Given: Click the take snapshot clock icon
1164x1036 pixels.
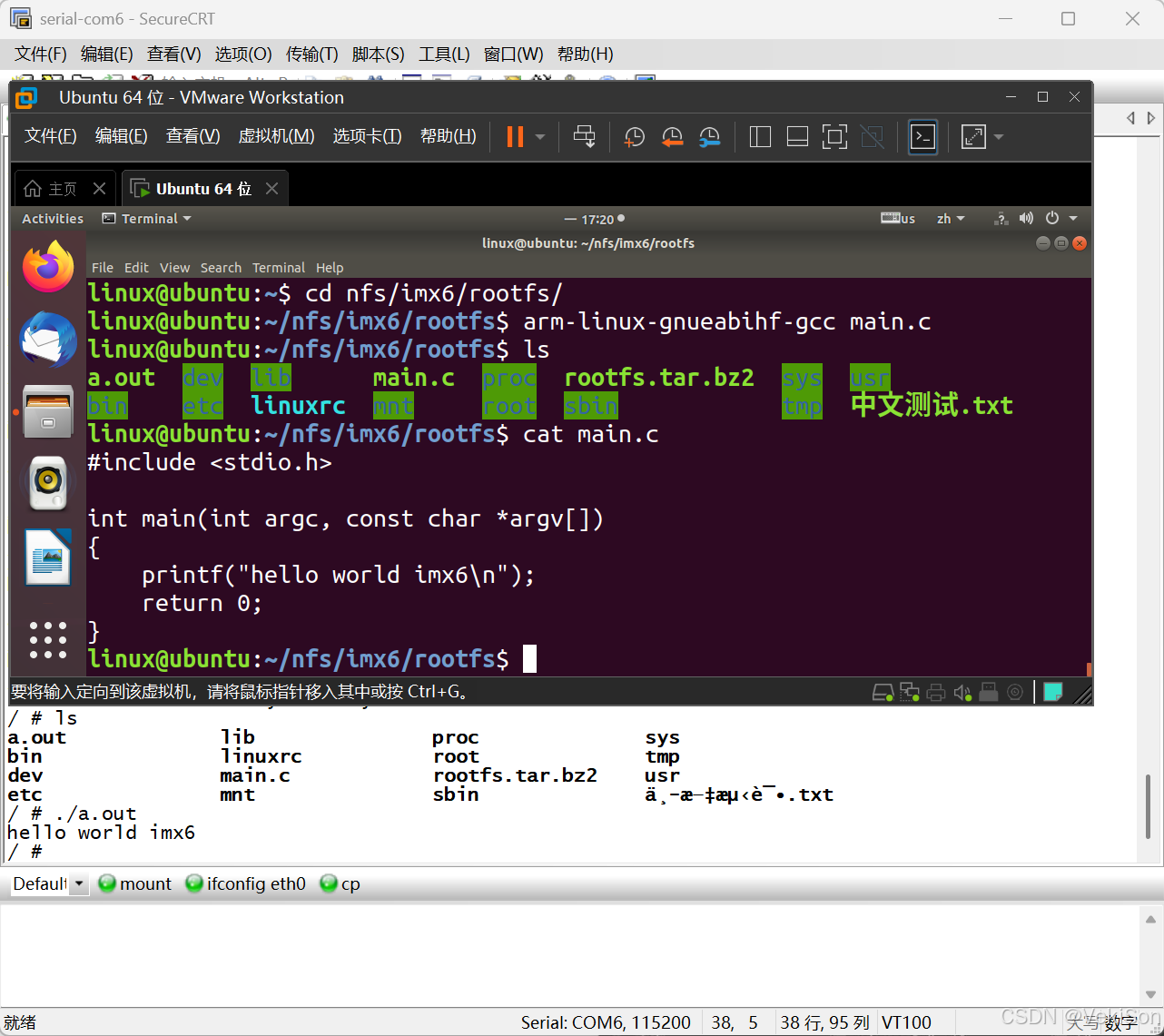Looking at the screenshot, I should tap(634, 137).
